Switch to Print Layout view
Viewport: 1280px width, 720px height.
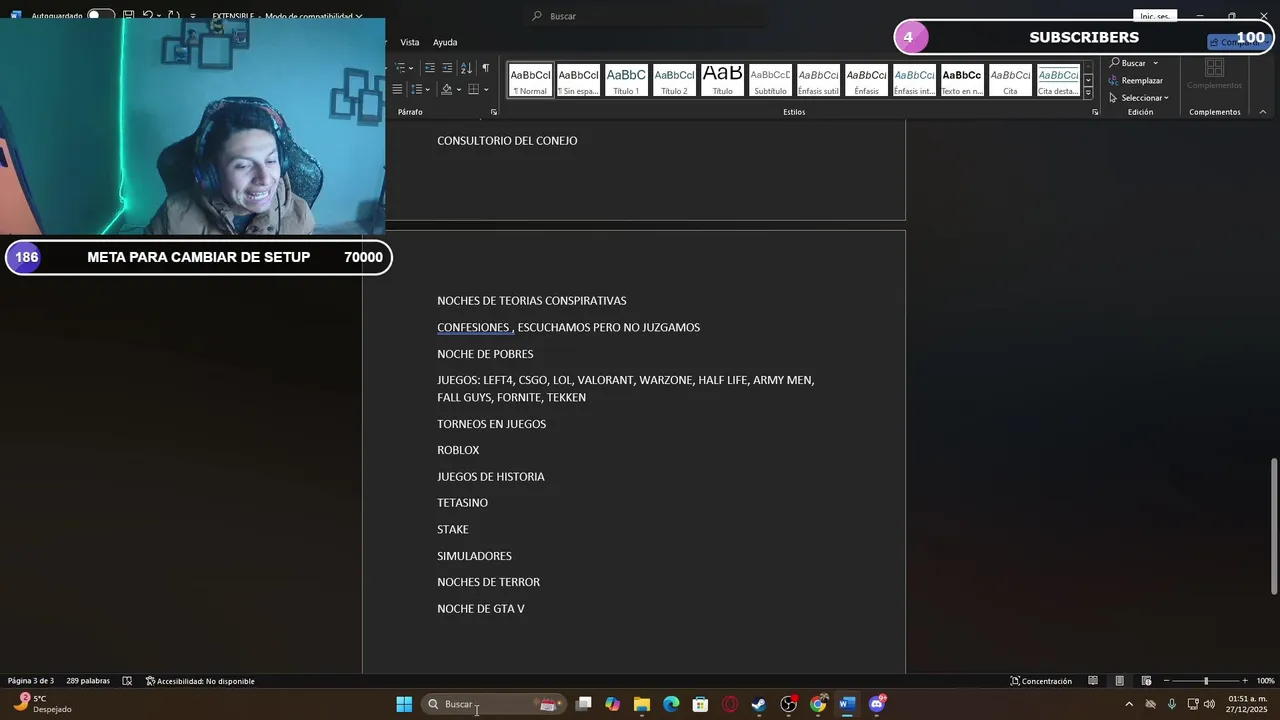(x=1120, y=681)
